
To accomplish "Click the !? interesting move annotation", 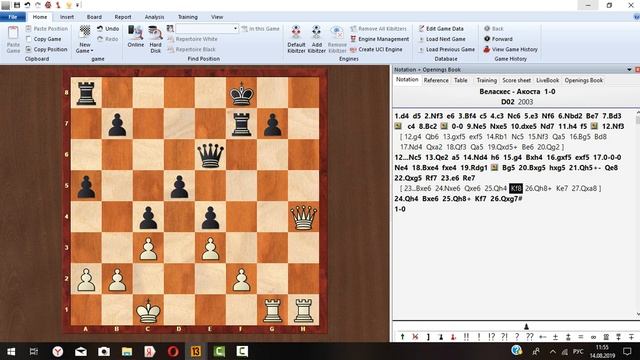I will [x=491, y=337].
